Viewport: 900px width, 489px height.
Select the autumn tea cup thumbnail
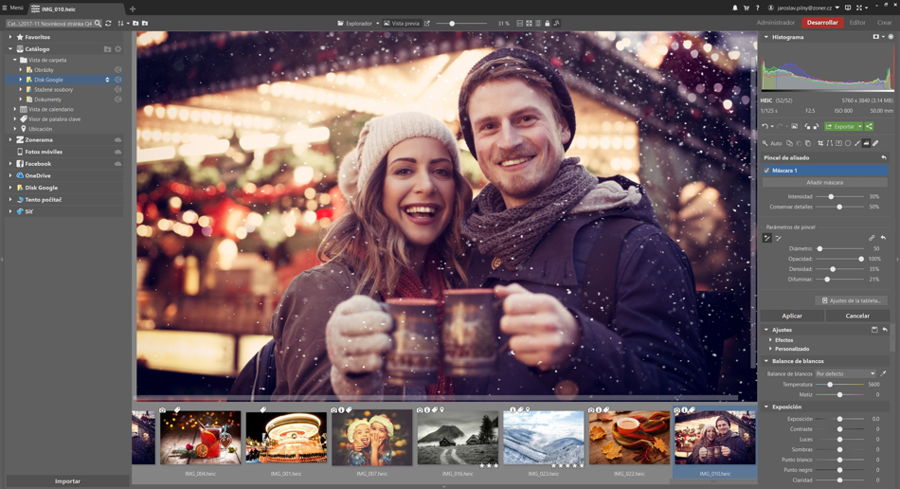[x=629, y=438]
